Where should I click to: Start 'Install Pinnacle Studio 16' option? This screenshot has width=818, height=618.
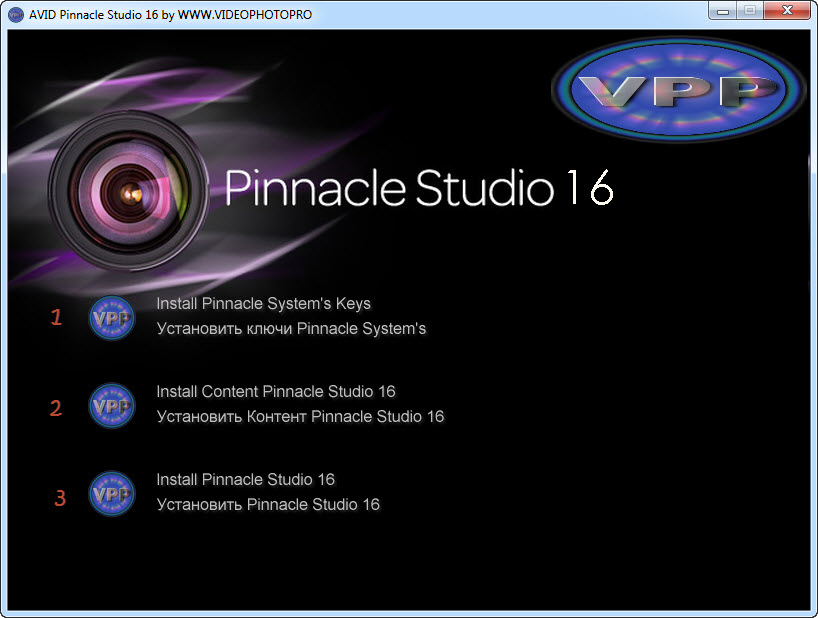pos(246,480)
